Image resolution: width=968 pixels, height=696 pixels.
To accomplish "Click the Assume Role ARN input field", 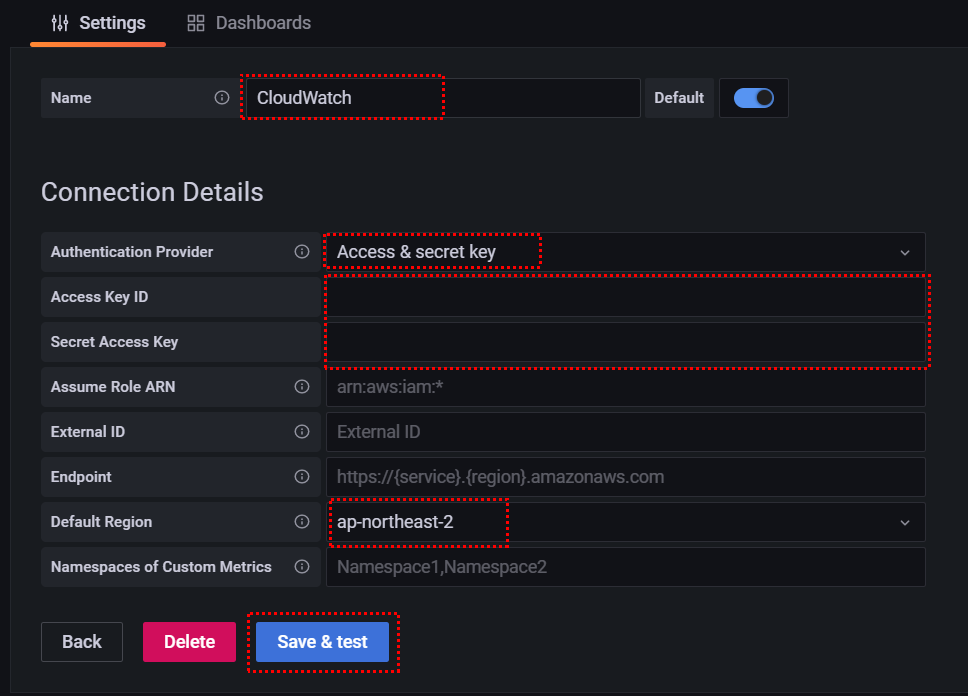I will tap(625, 387).
